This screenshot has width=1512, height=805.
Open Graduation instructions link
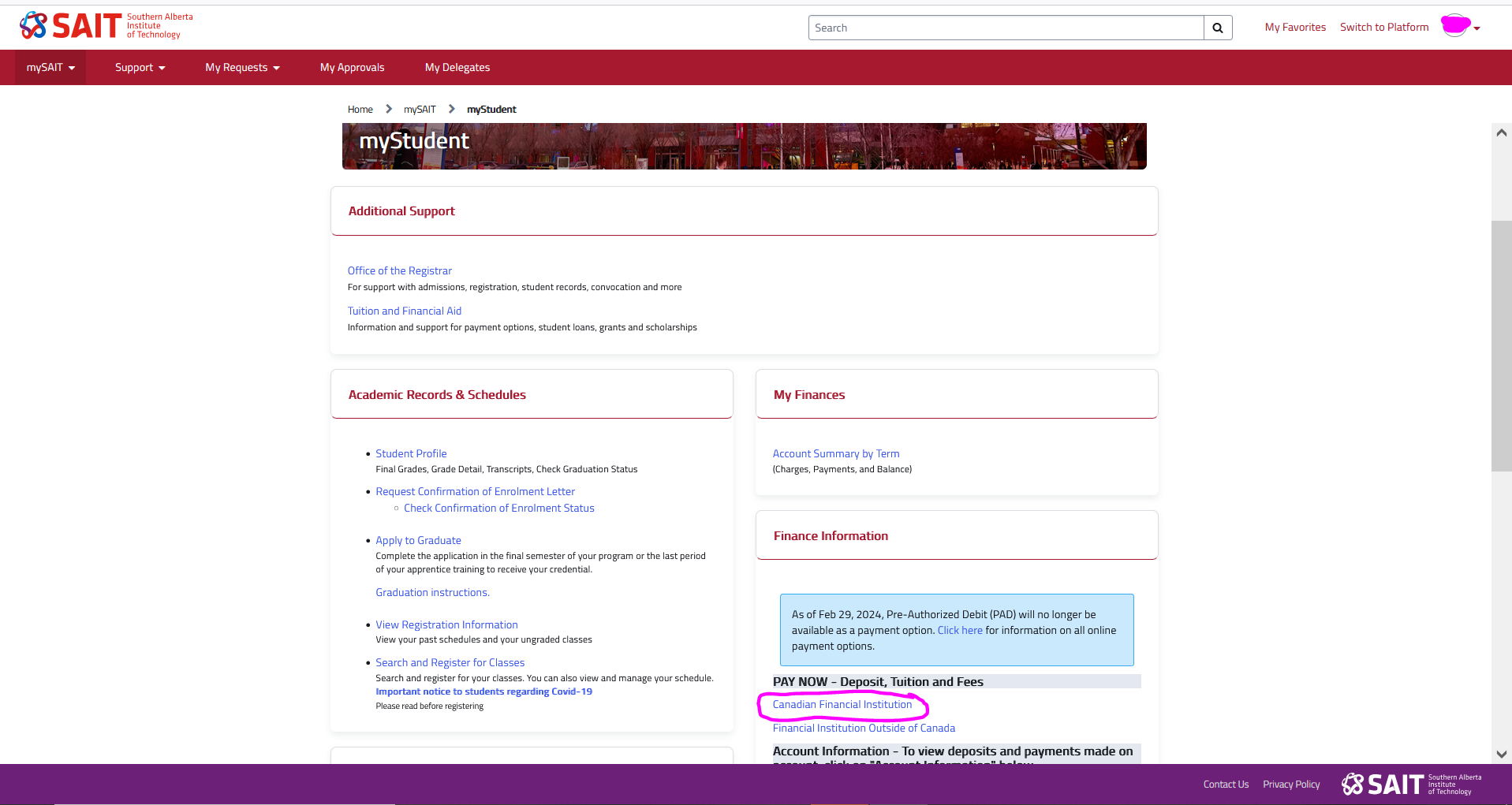click(432, 592)
